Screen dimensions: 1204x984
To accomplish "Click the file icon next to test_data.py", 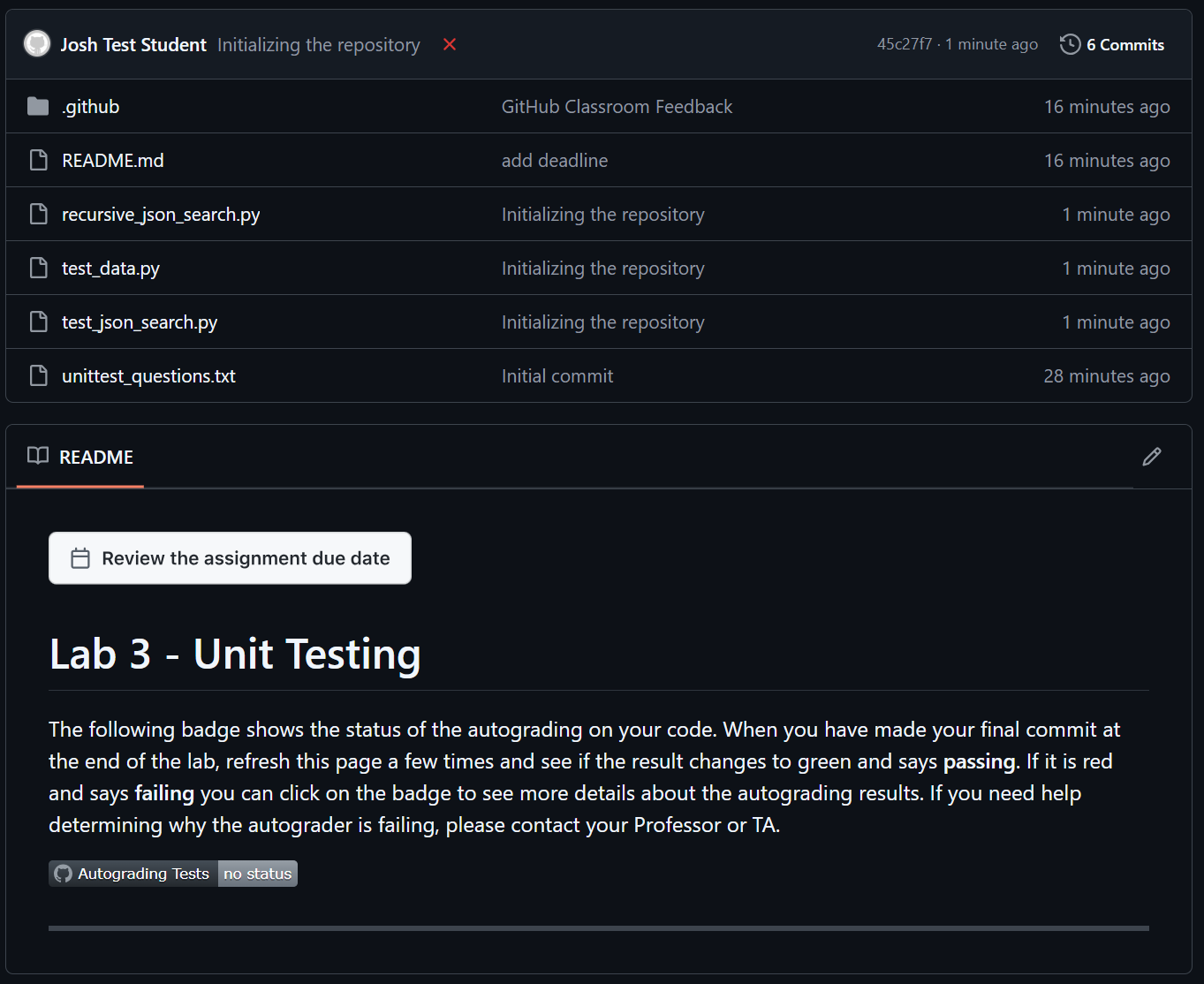I will click(x=37, y=268).
